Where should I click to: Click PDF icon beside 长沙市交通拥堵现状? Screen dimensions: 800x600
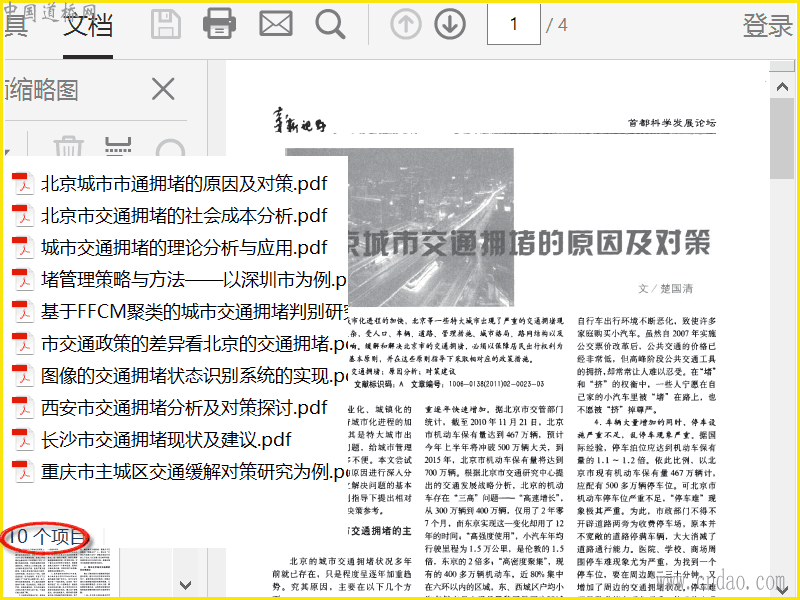coord(22,440)
